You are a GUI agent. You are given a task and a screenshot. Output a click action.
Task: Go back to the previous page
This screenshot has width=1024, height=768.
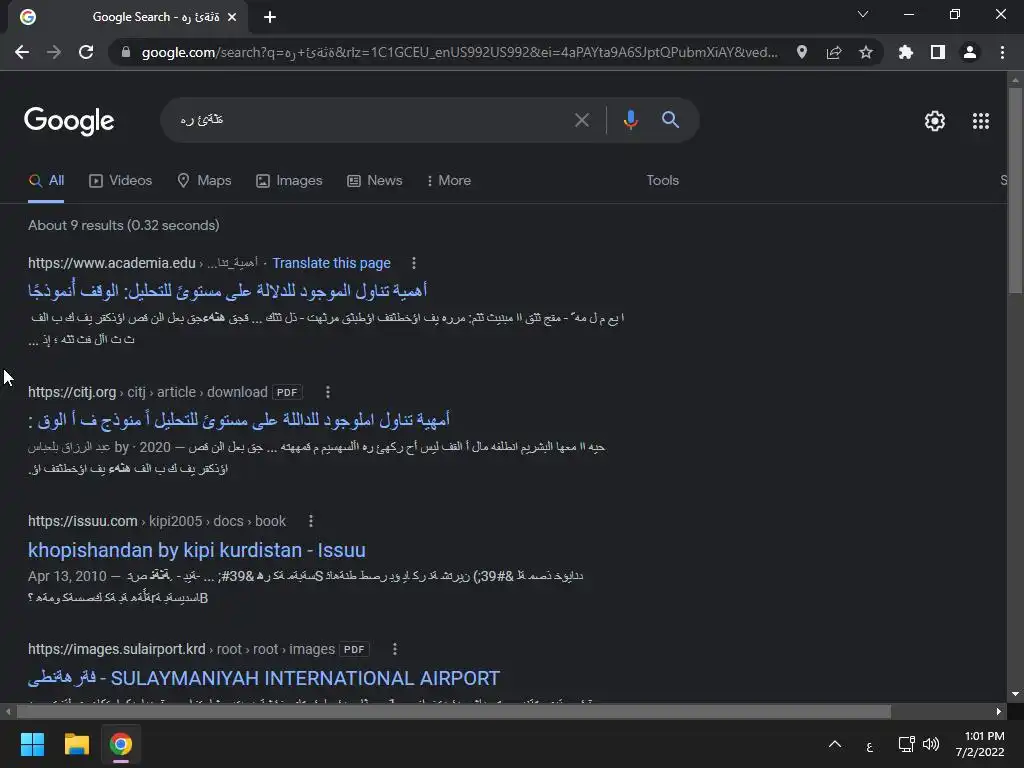tap(22, 52)
